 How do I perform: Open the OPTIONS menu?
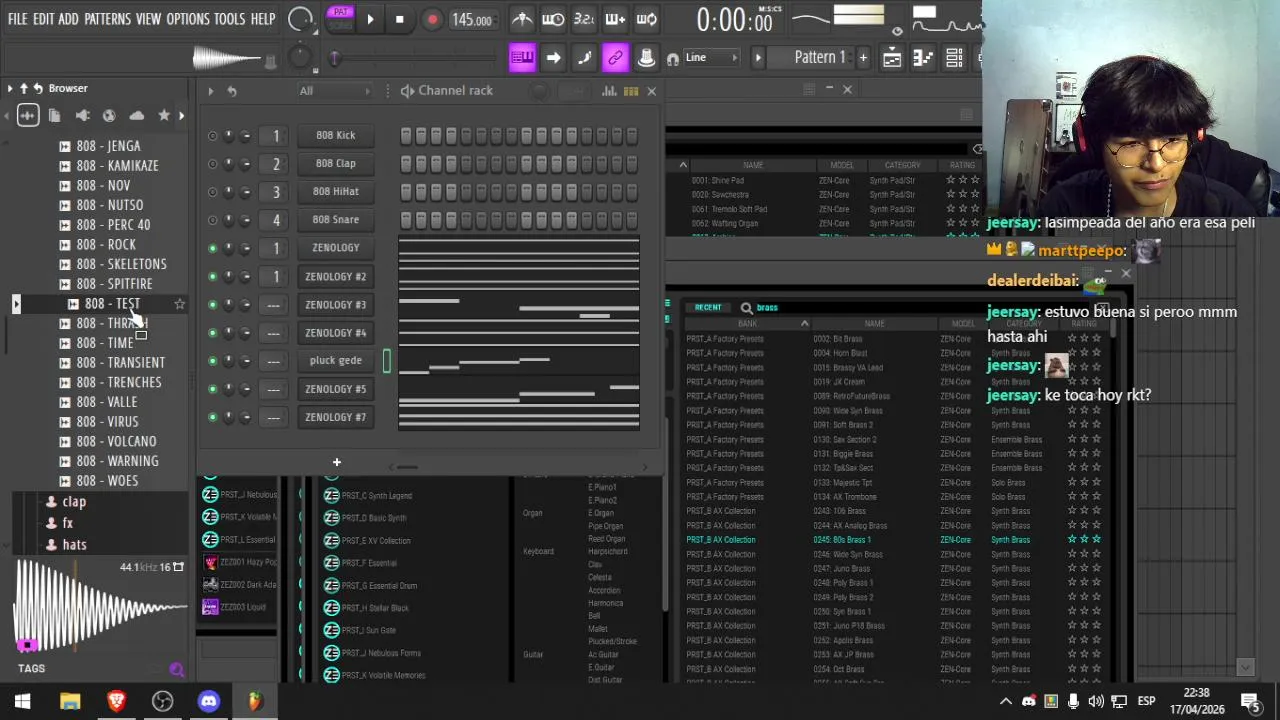pyautogui.click(x=188, y=19)
